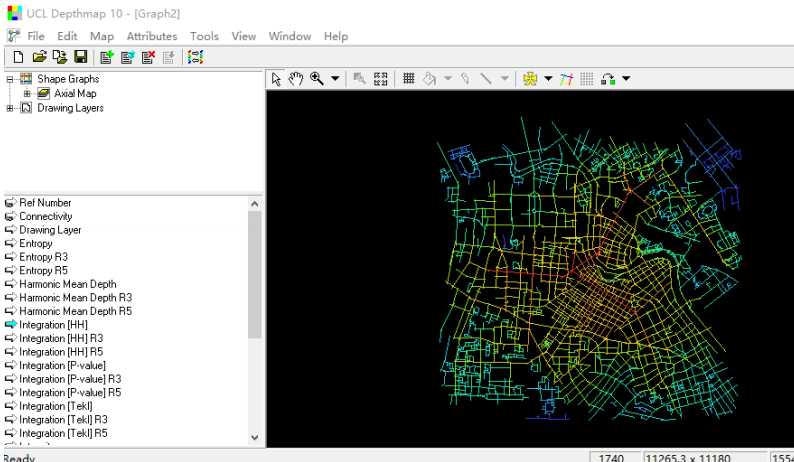Expand the Drawing Layers tree node

[x=10, y=108]
